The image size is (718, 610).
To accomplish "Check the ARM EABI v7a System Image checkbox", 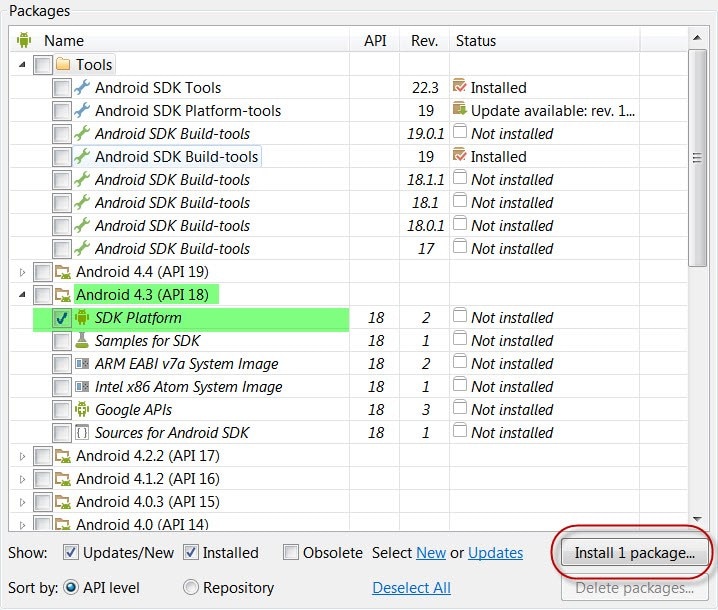I will [x=61, y=364].
